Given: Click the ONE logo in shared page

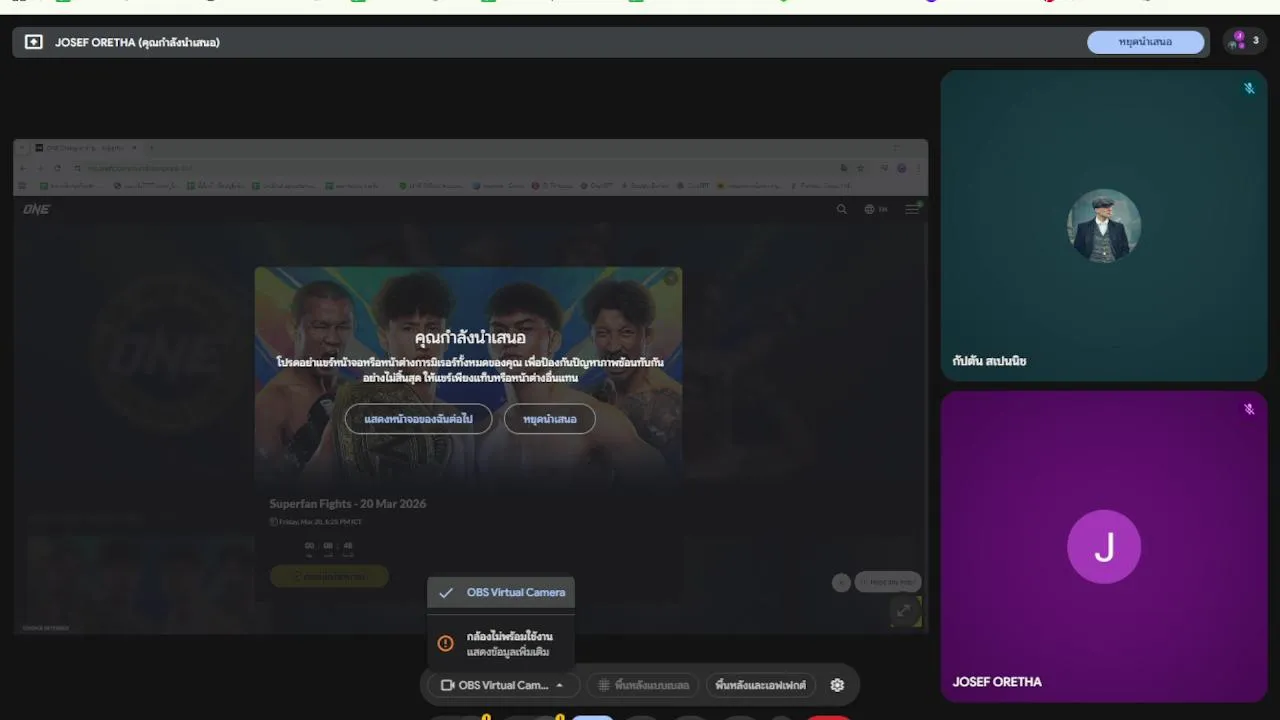Looking at the screenshot, I should click(x=37, y=209).
